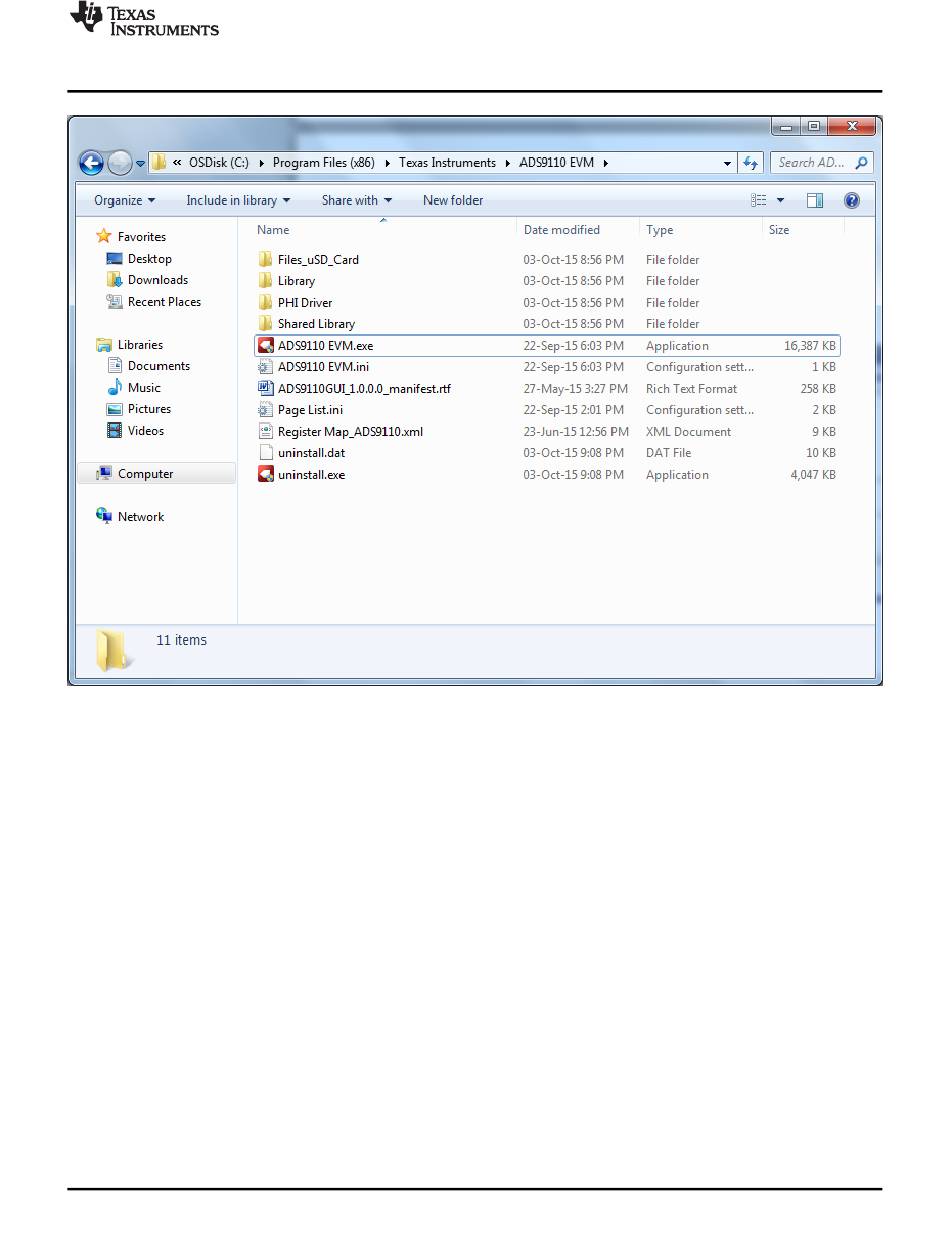Sort by the Size column header
Image resolution: width=950 pixels, height=1241 pixels.
[x=779, y=230]
